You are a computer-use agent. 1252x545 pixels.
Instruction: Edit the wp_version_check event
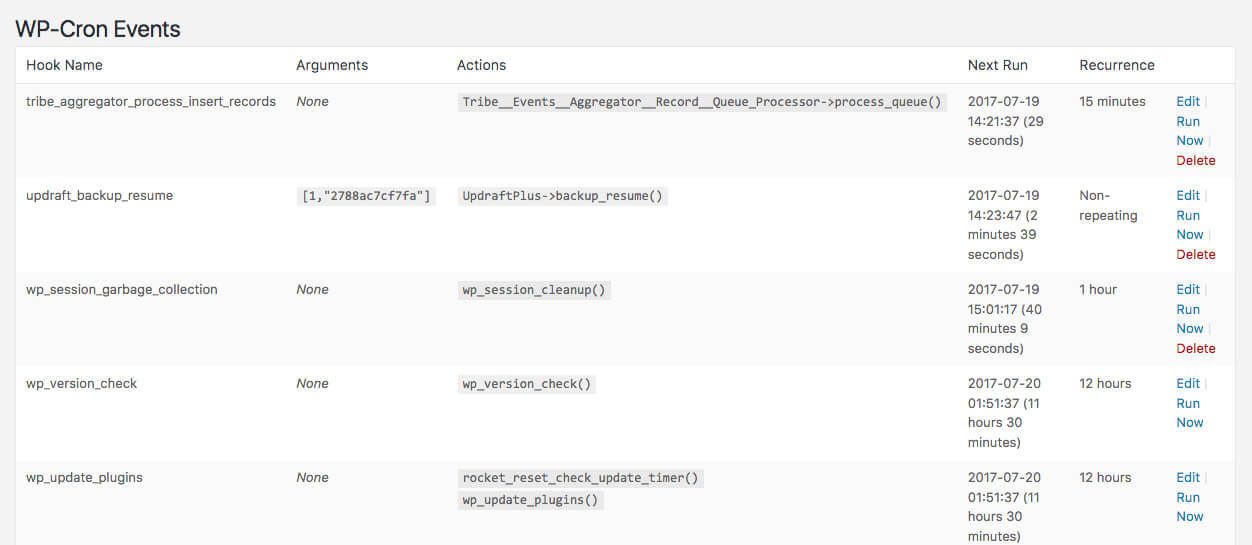point(1187,383)
